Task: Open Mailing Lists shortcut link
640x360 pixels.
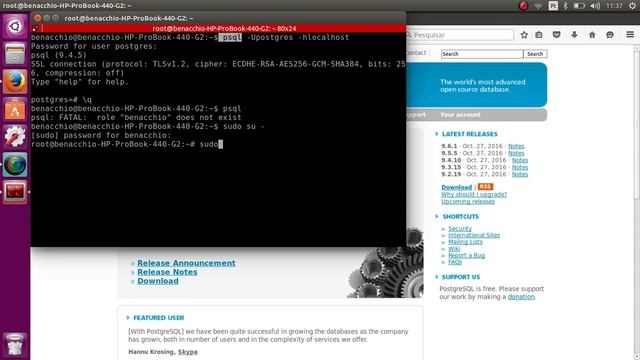Action: tap(465, 242)
